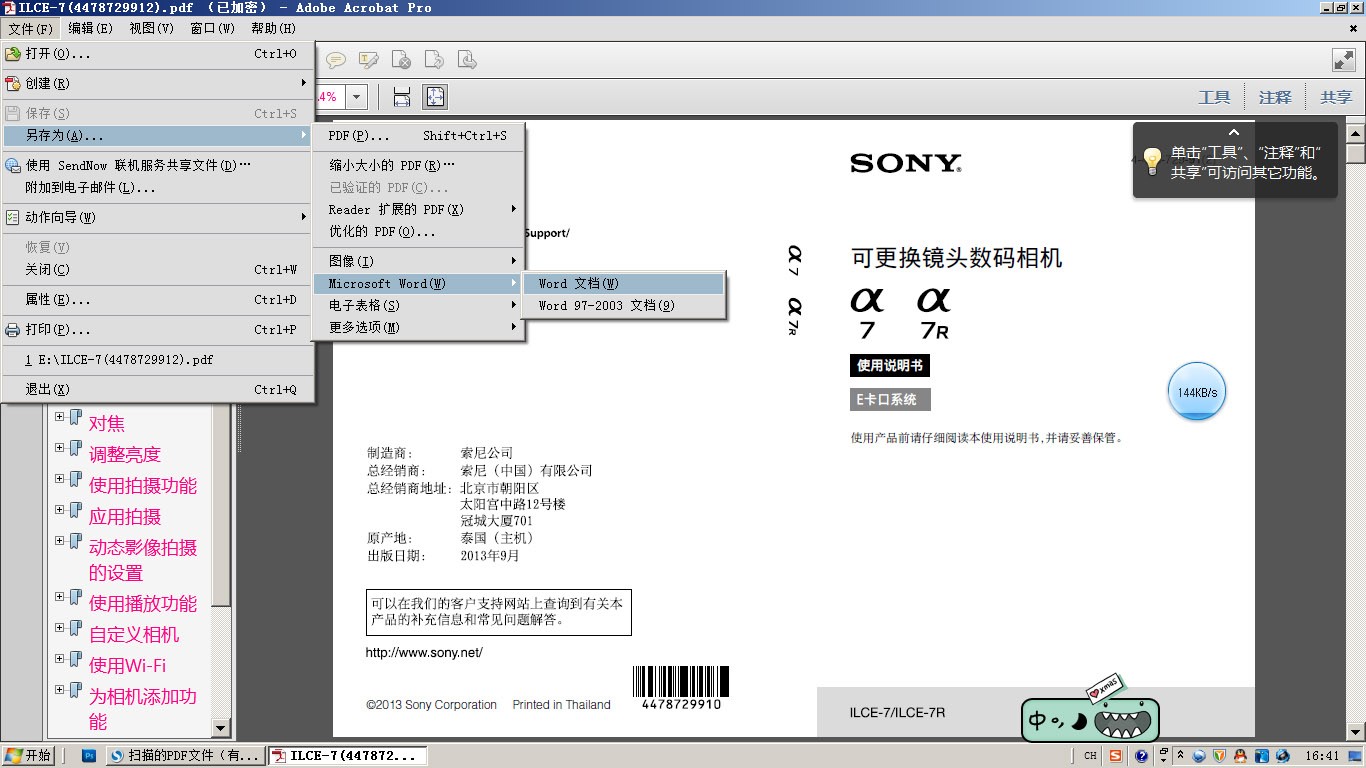Click the rotate page toolbar icon

[434, 60]
